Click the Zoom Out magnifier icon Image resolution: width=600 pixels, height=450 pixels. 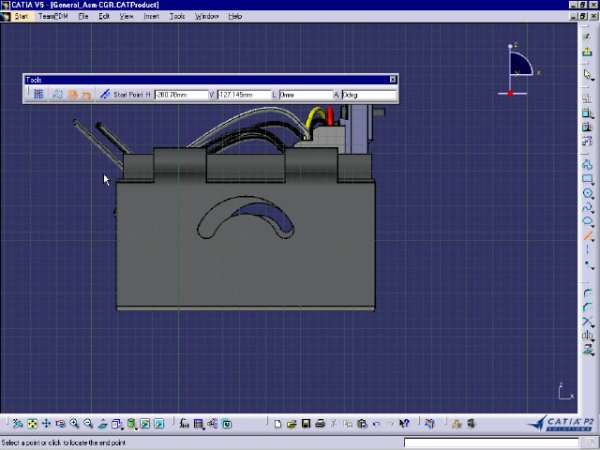[88, 424]
